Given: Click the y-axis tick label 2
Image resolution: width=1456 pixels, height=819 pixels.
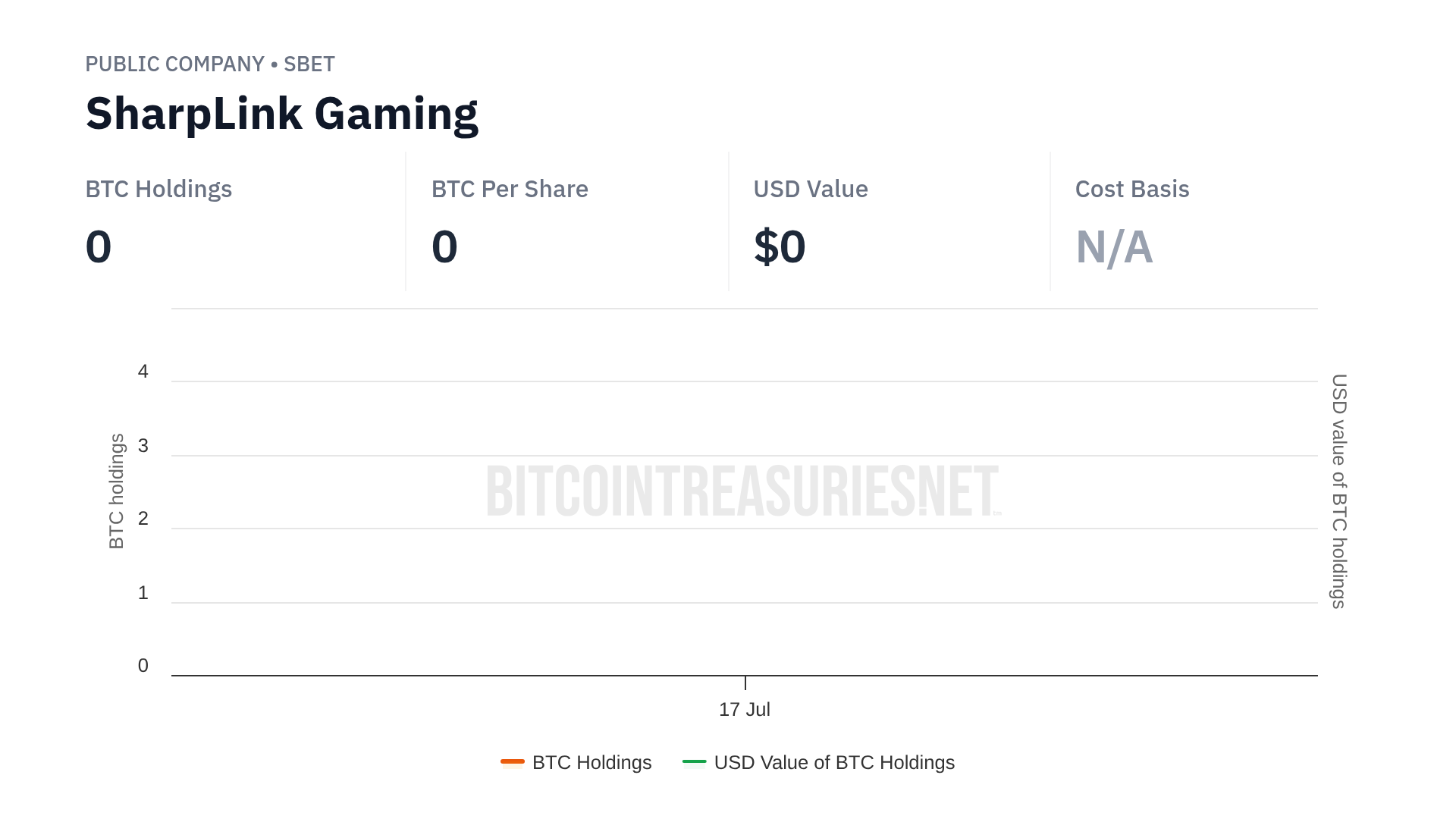Looking at the screenshot, I should click(x=143, y=519).
